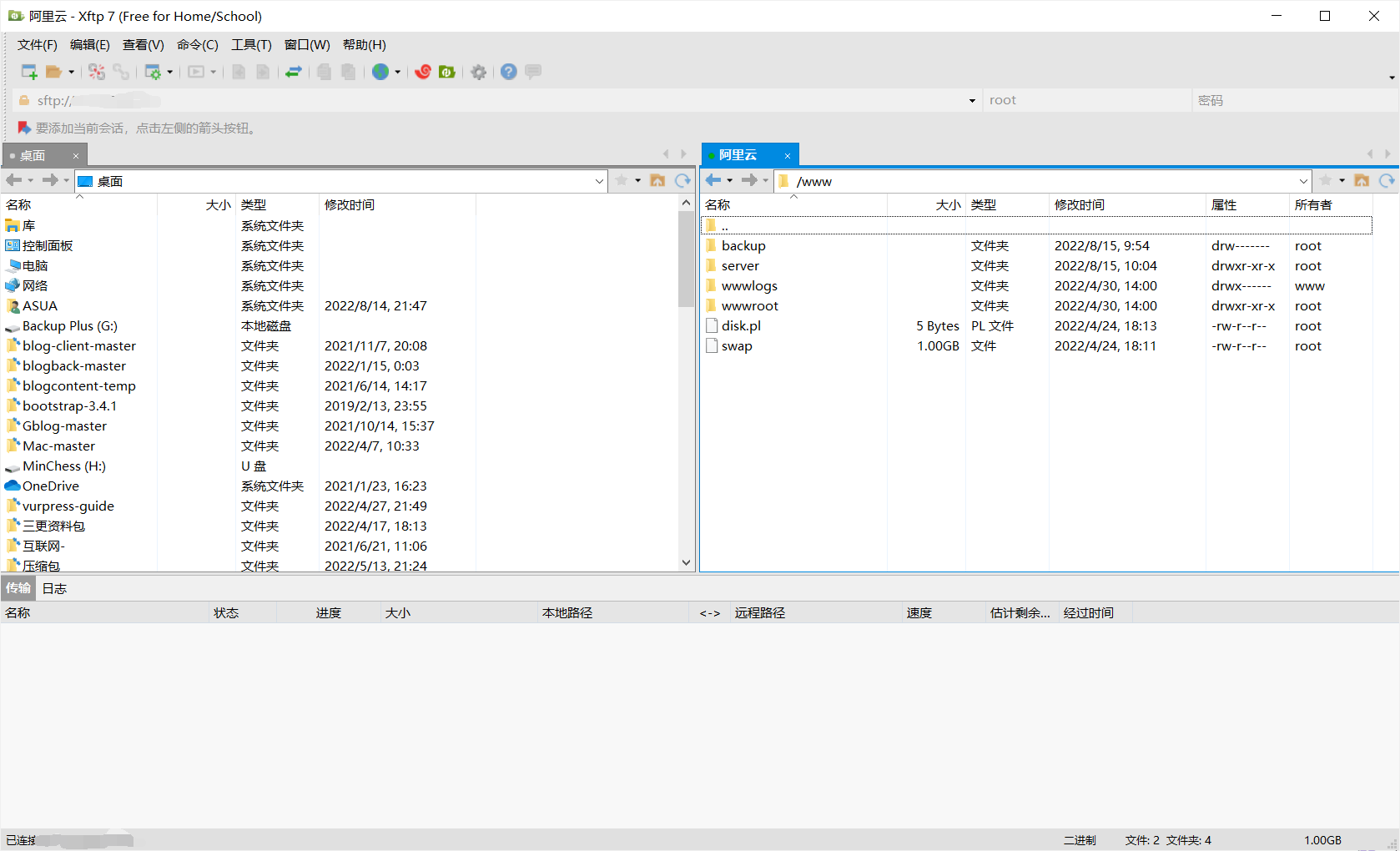Click the back arrow in the 阿里云 pane
1400x851 pixels.
tap(713, 180)
